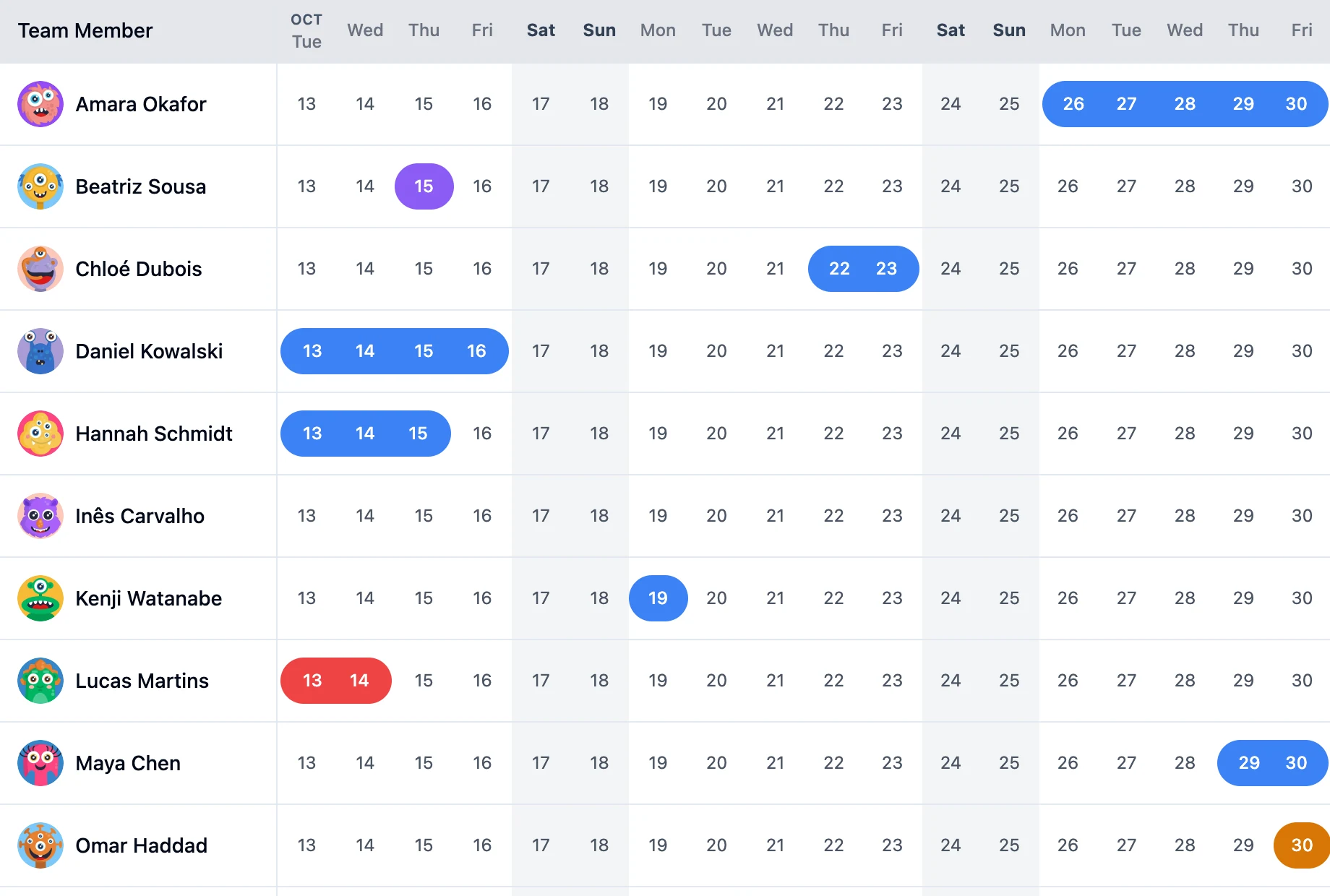Viewport: 1330px width, 896px height.
Task: Select day 26 in Maya Chen's row
Action: point(1068,763)
